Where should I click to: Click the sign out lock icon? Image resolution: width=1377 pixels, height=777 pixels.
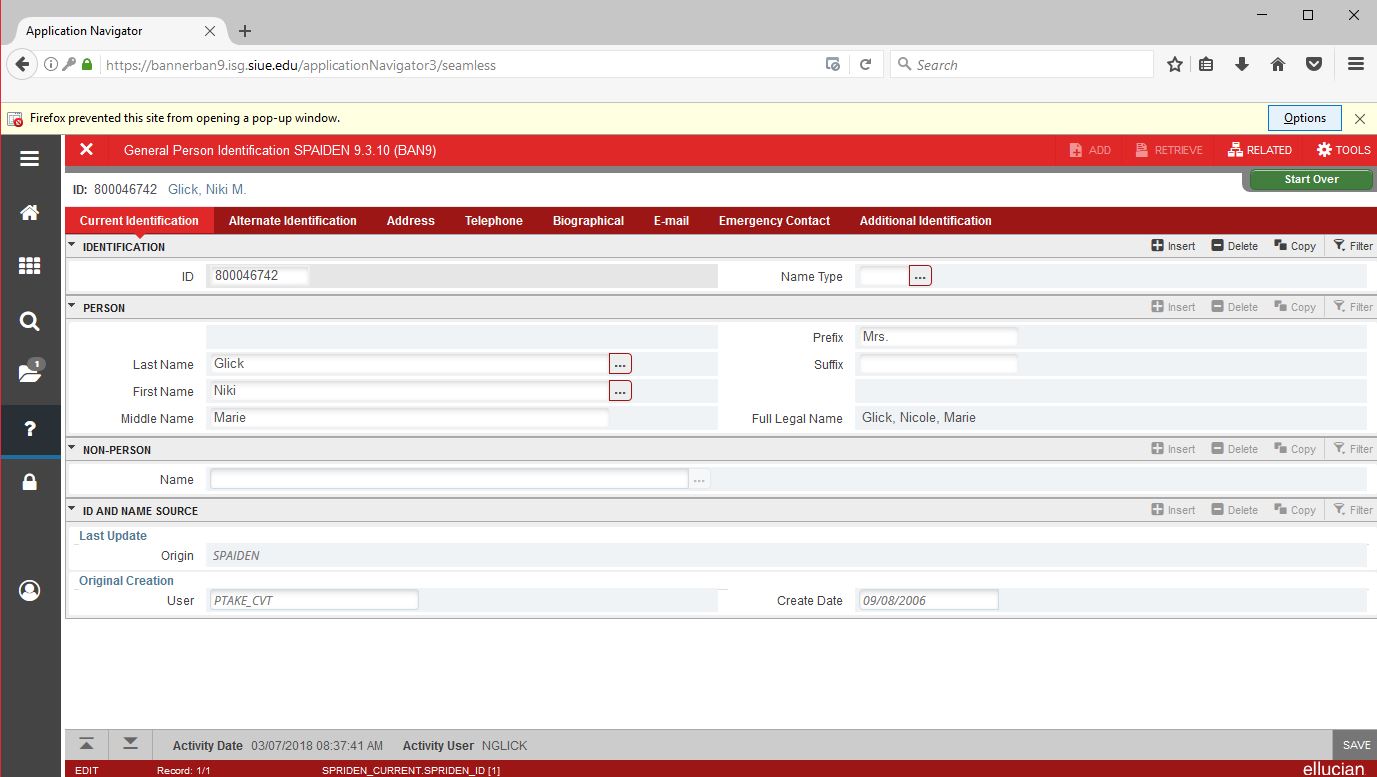[30, 483]
